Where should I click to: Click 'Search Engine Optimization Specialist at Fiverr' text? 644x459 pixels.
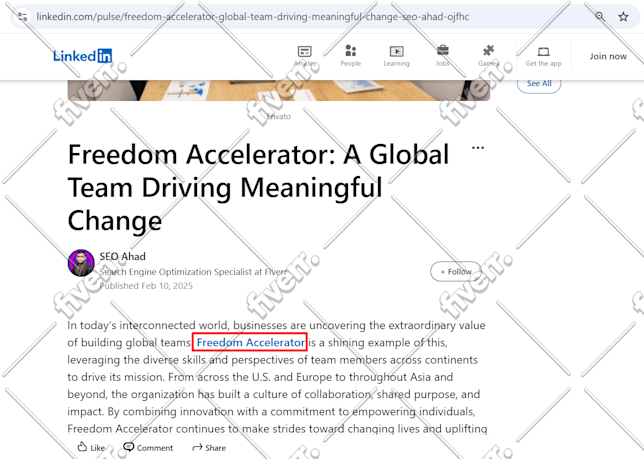click(x=193, y=272)
